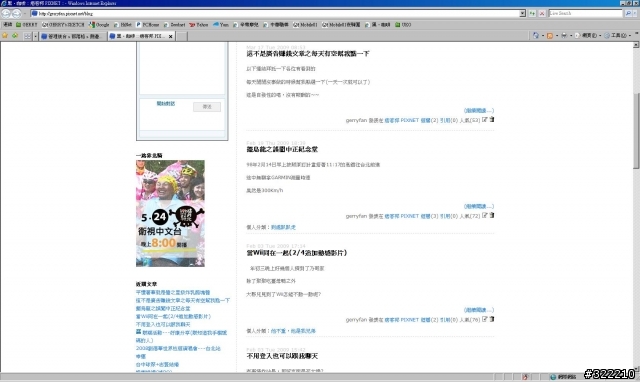Expand the tab list dropdown arrow

[35, 36]
